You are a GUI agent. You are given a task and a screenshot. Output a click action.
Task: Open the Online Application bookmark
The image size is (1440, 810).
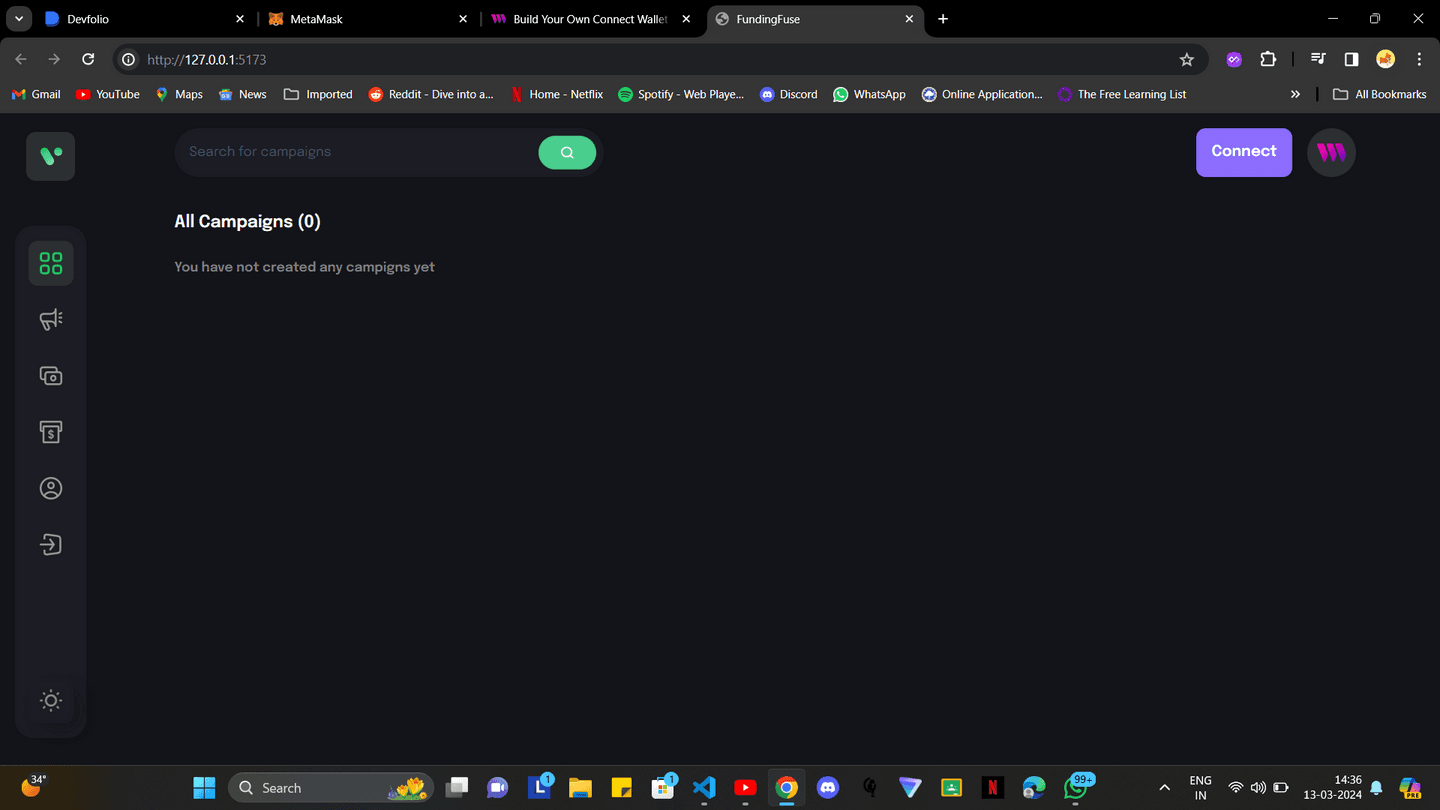point(982,94)
